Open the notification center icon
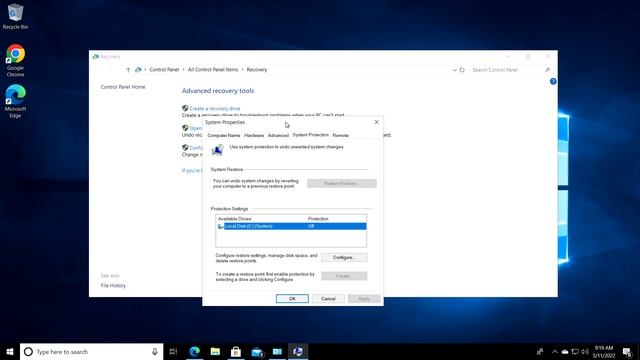Viewport: 640px width, 360px height. (x=627, y=351)
